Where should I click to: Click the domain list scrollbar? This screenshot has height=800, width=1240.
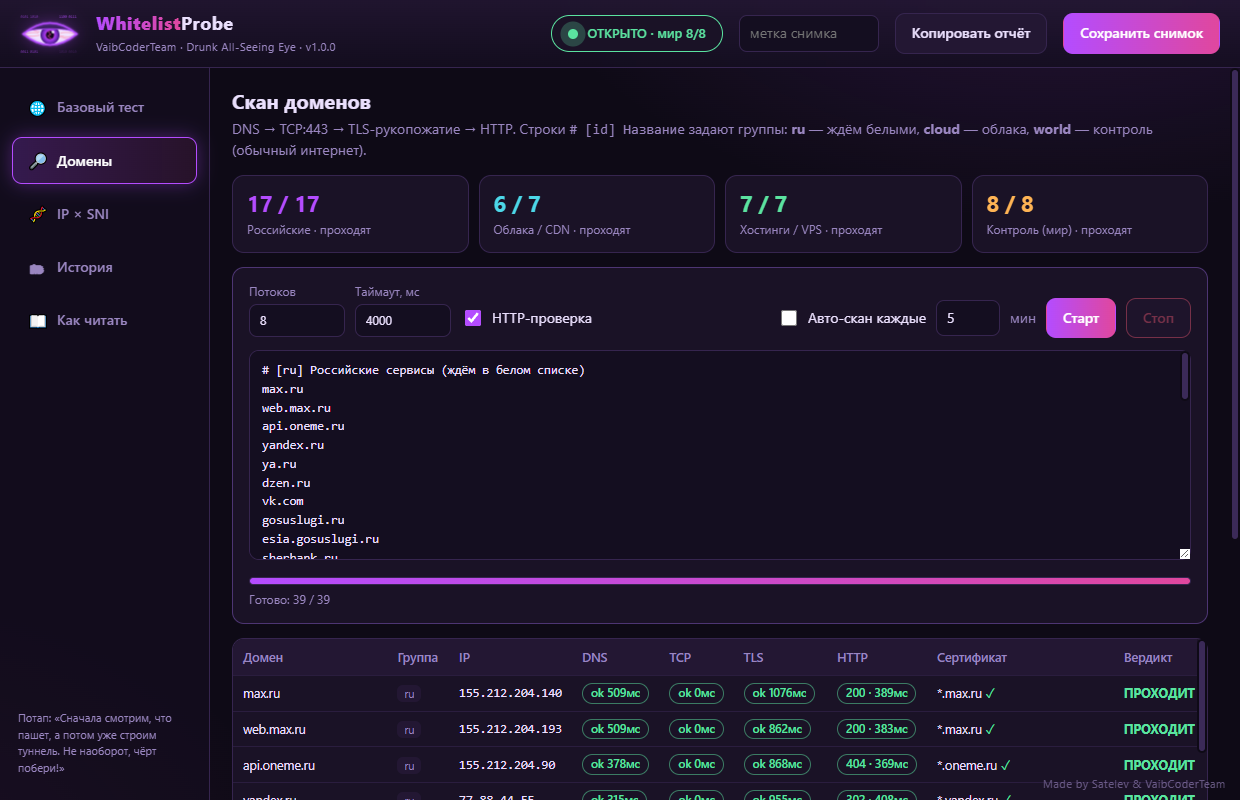1185,376
